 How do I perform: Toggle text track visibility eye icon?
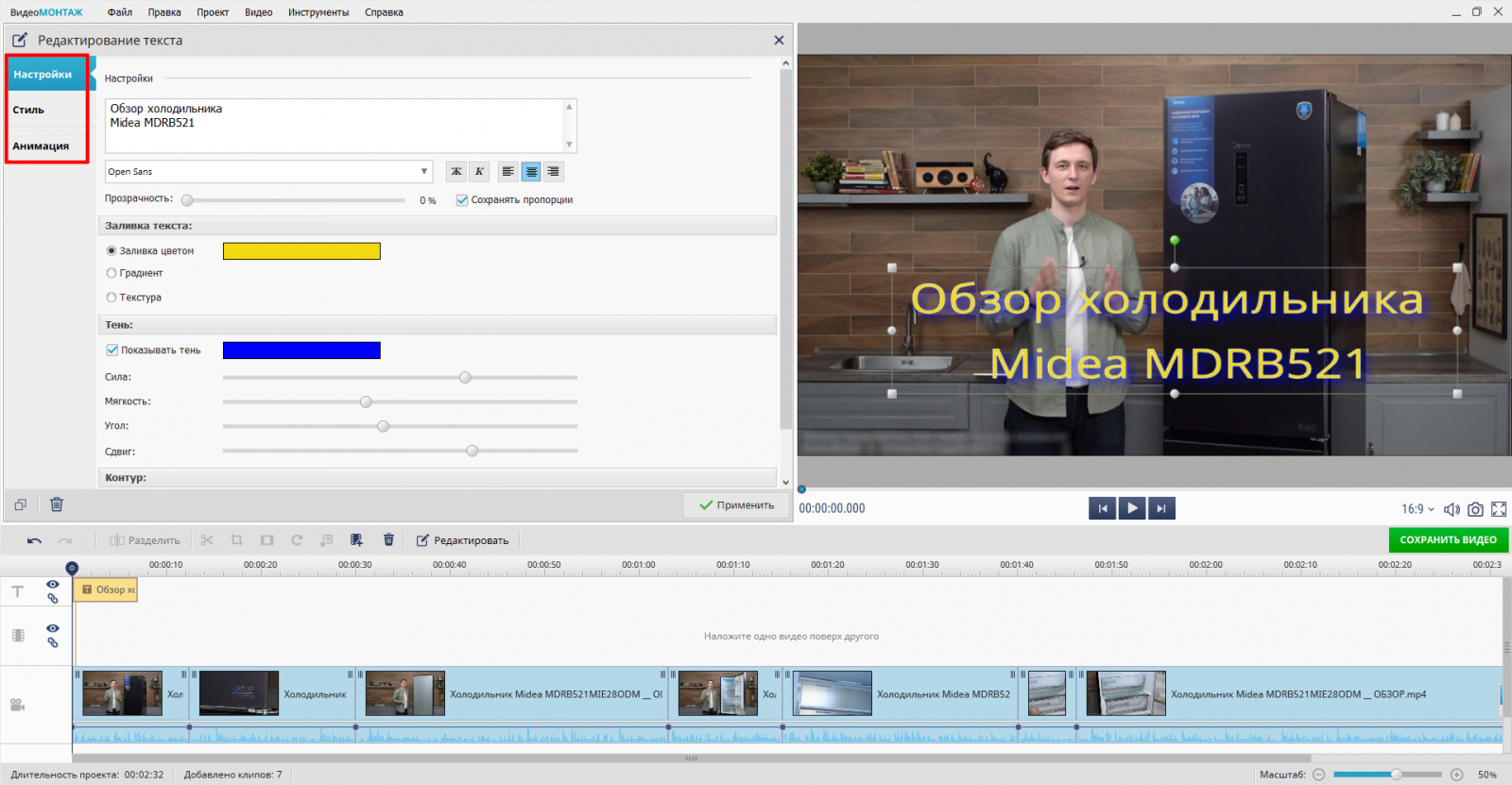53,585
